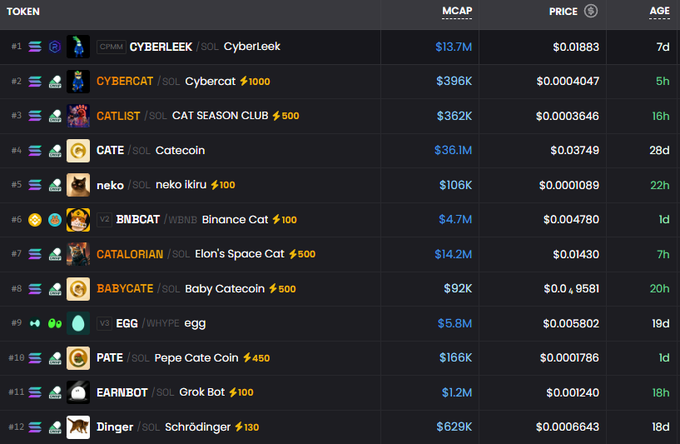Click the $13.7M market cap value

[454, 47]
